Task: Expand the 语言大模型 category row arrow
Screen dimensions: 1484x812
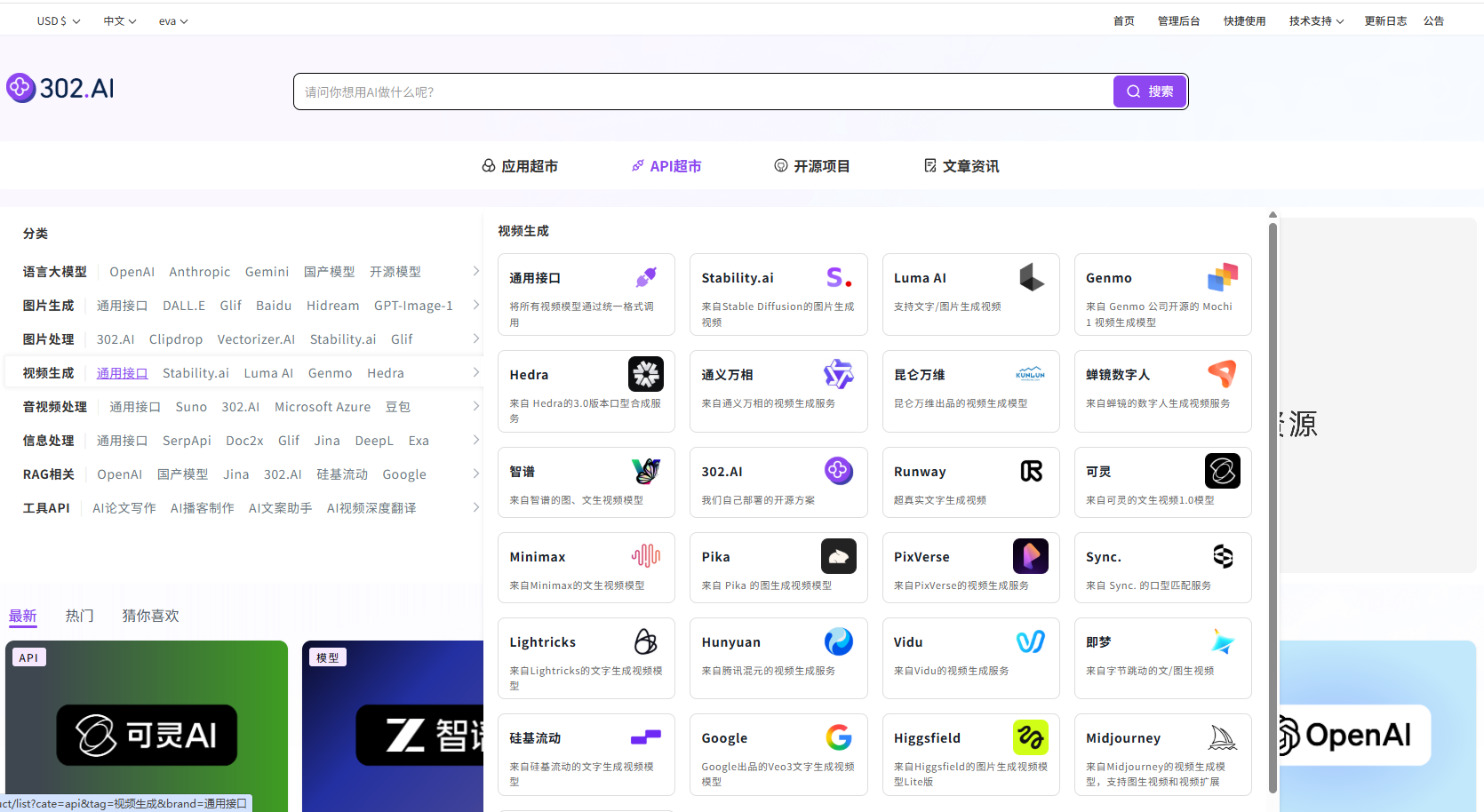Action: coord(475,271)
